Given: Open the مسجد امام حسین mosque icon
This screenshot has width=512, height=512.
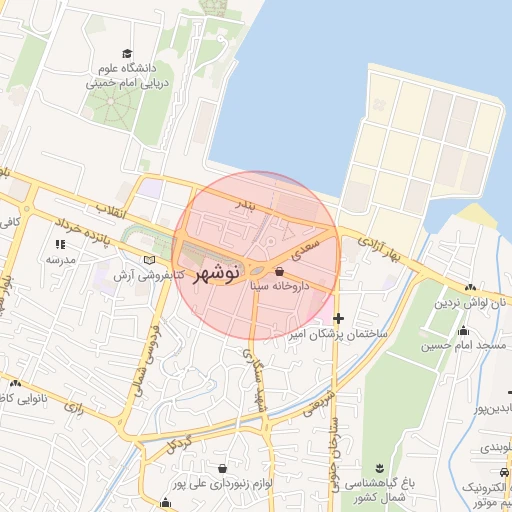Looking at the screenshot, I should pos(463,331).
